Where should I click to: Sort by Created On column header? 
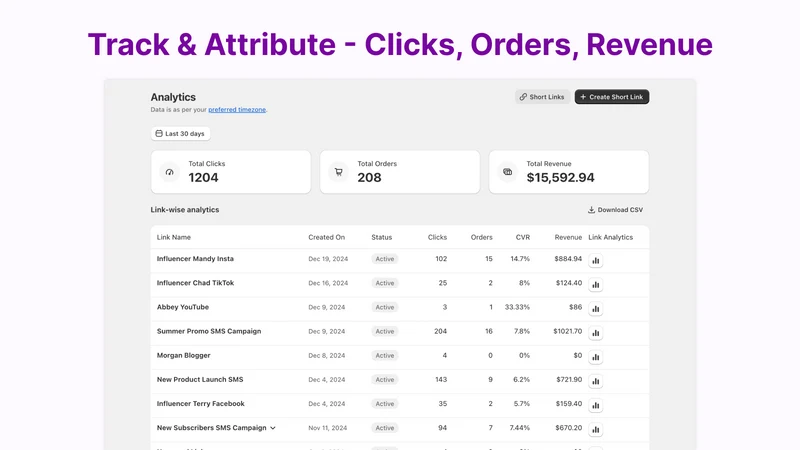327,237
